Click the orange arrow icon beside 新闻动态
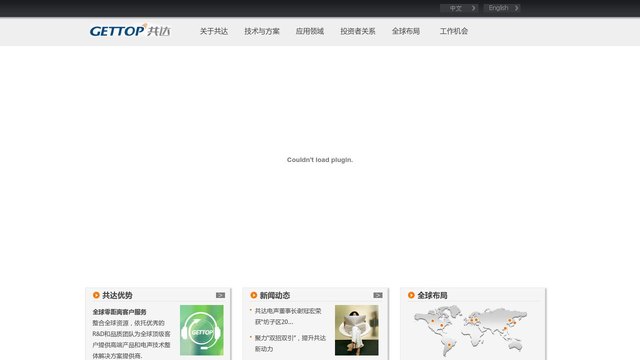640x360 pixels. point(253,295)
